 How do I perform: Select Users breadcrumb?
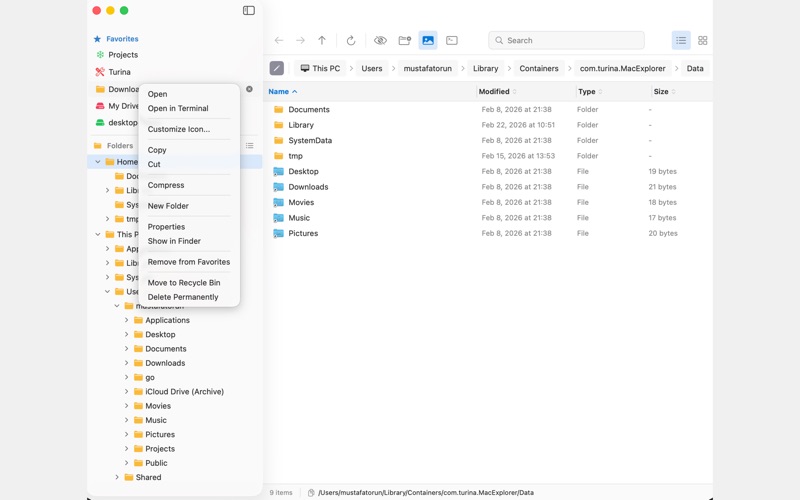pyautogui.click(x=371, y=68)
